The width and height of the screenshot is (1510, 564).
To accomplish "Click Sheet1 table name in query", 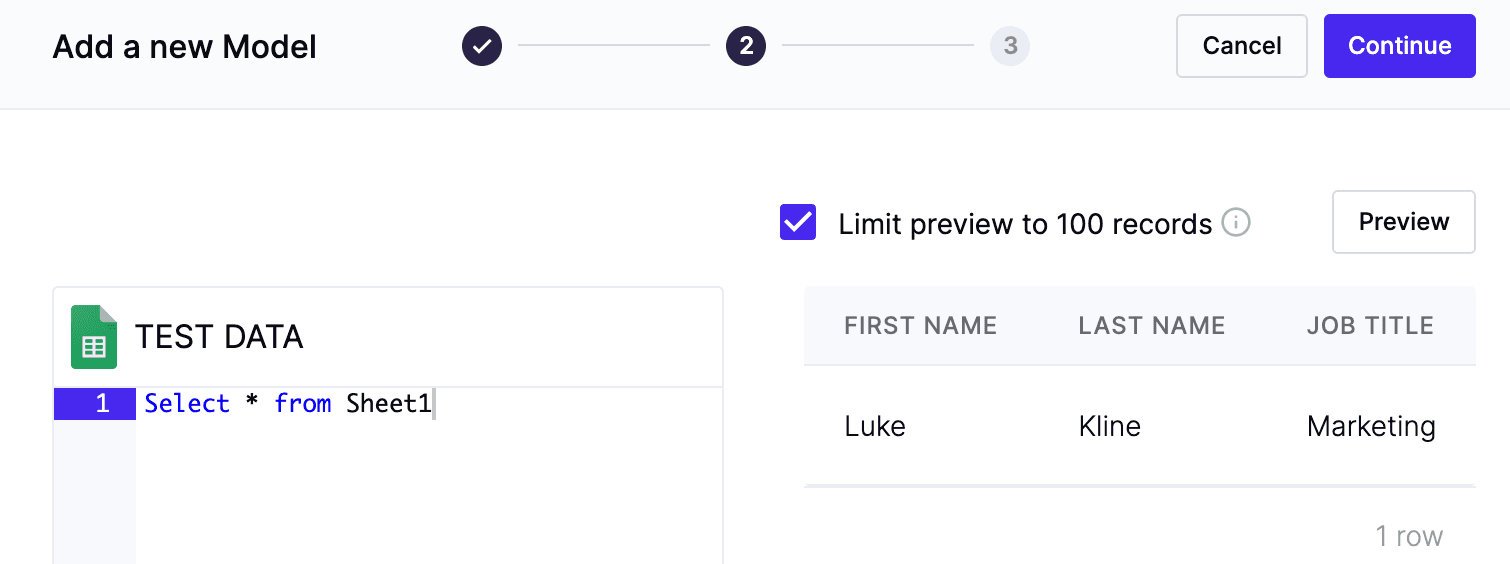I will (x=388, y=404).
